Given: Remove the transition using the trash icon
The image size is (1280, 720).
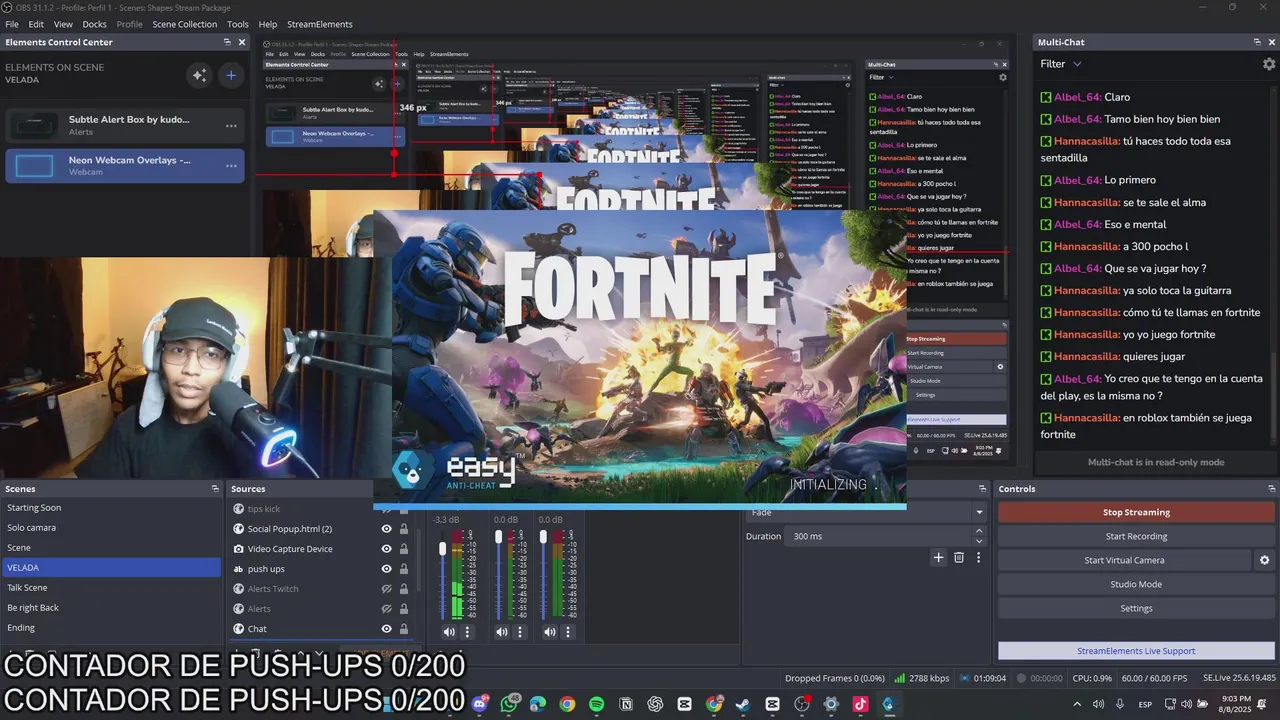Looking at the screenshot, I should [x=959, y=558].
